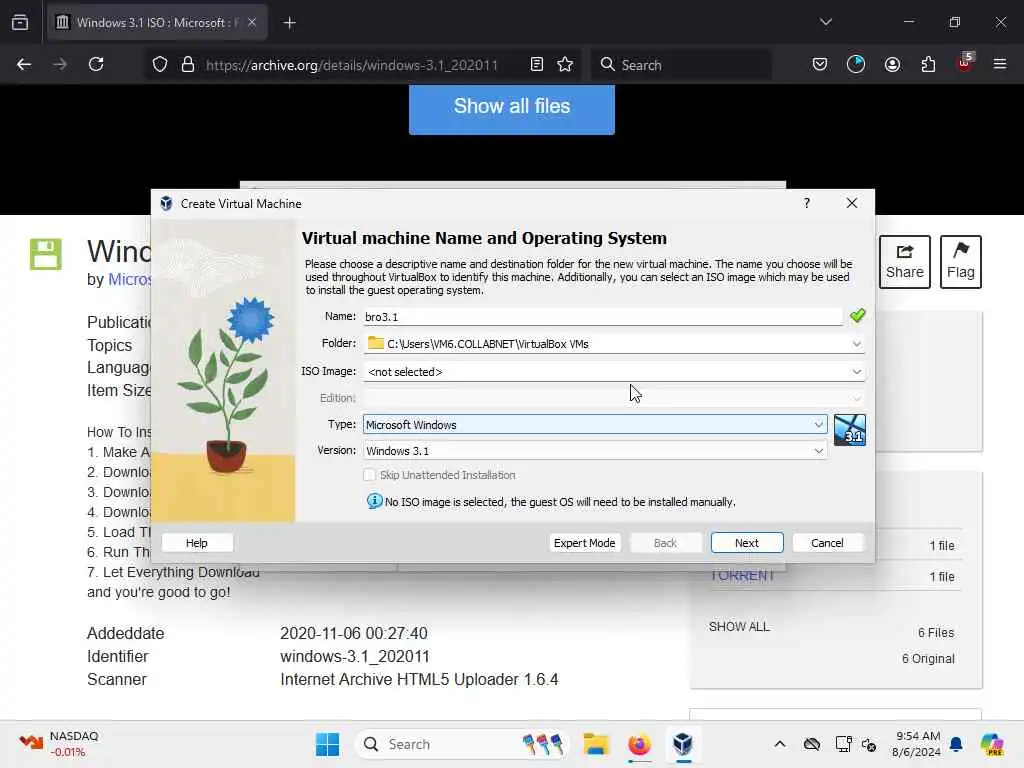Bookmark this page with the star
Image resolution: width=1024 pixels, height=768 pixels.
(565, 64)
